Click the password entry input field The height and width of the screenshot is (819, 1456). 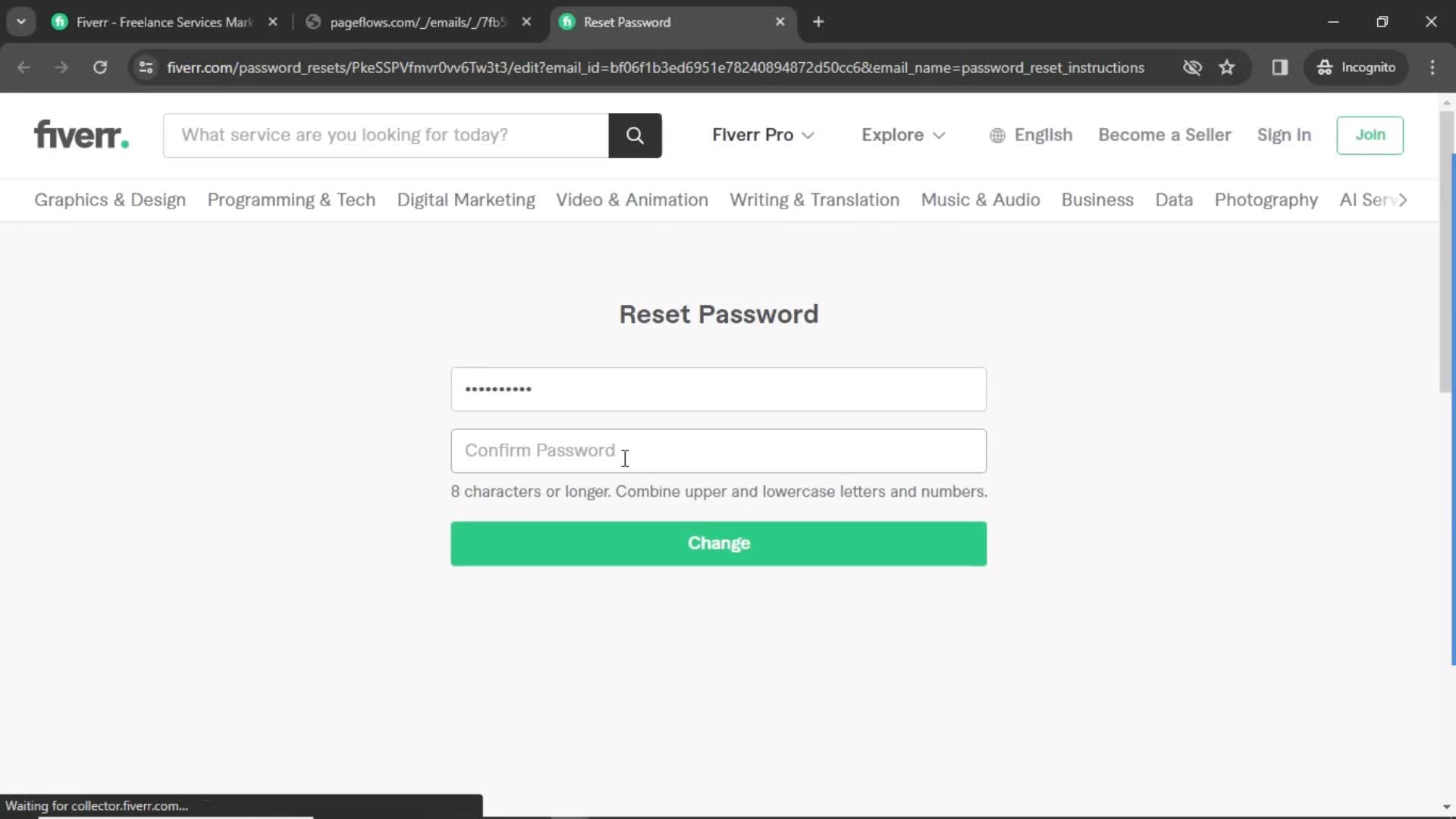click(718, 389)
